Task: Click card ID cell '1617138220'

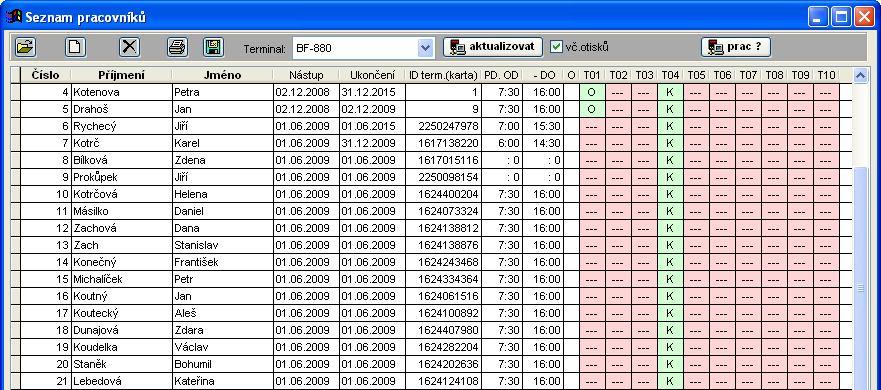Action: click(443, 143)
